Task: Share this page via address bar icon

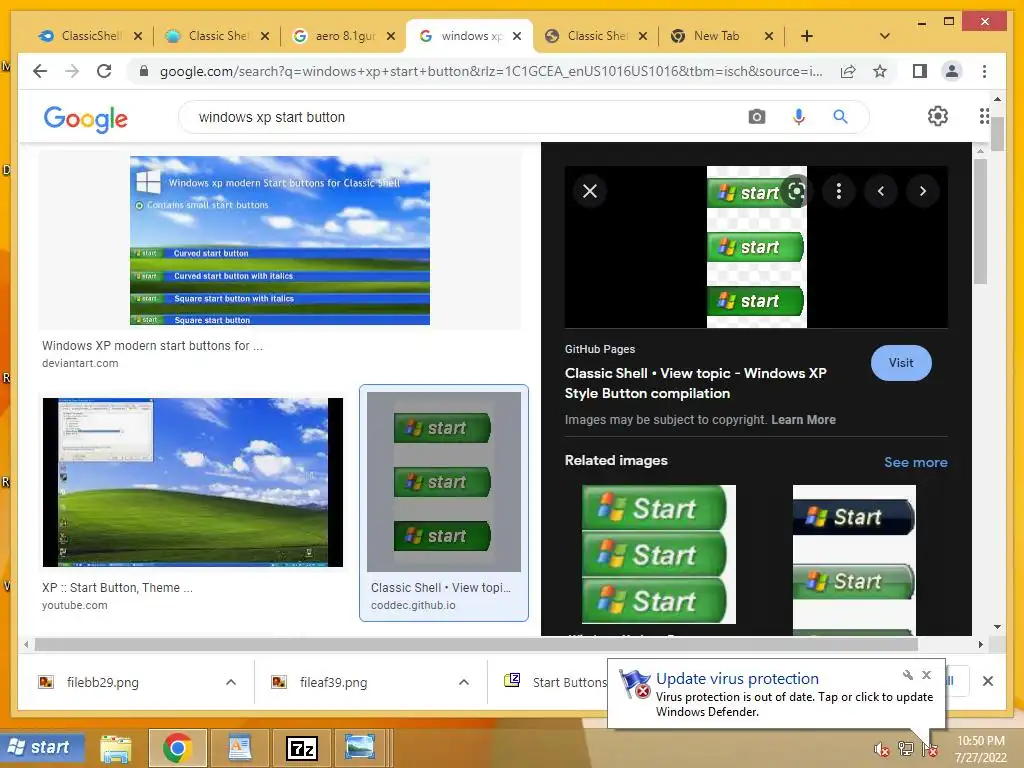Action: tap(848, 71)
